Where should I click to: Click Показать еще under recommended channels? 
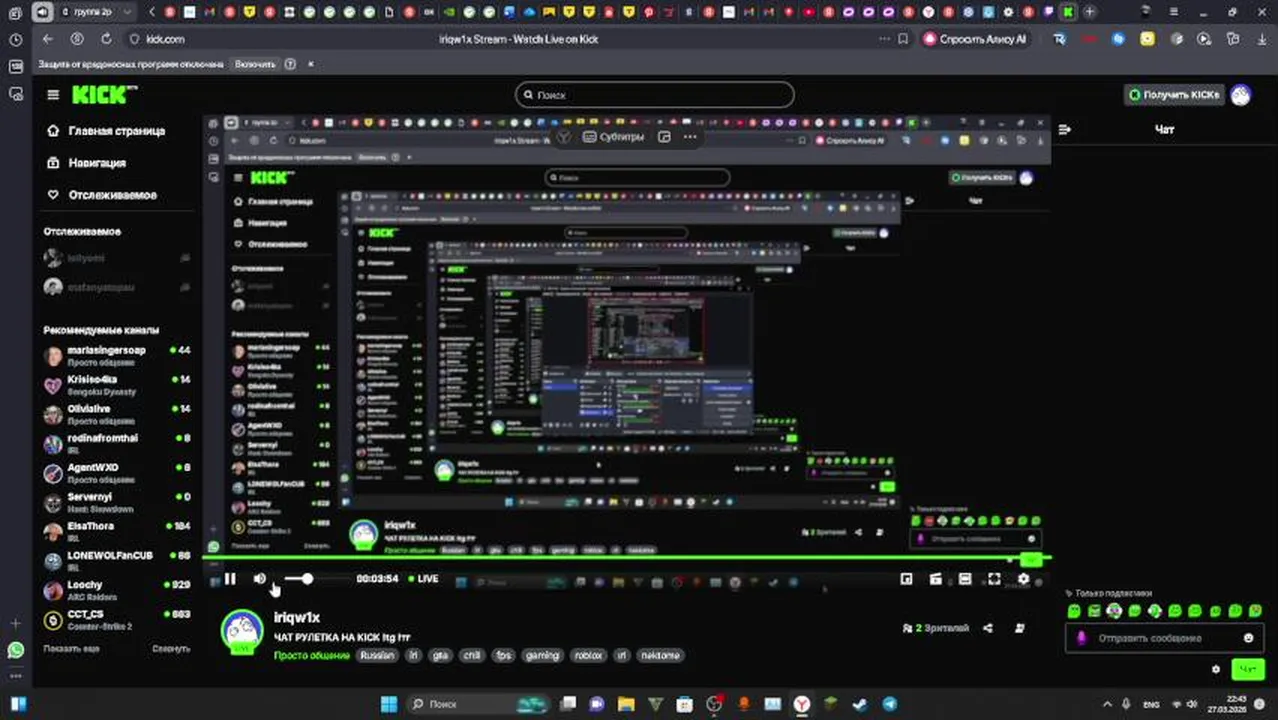[x=71, y=648]
